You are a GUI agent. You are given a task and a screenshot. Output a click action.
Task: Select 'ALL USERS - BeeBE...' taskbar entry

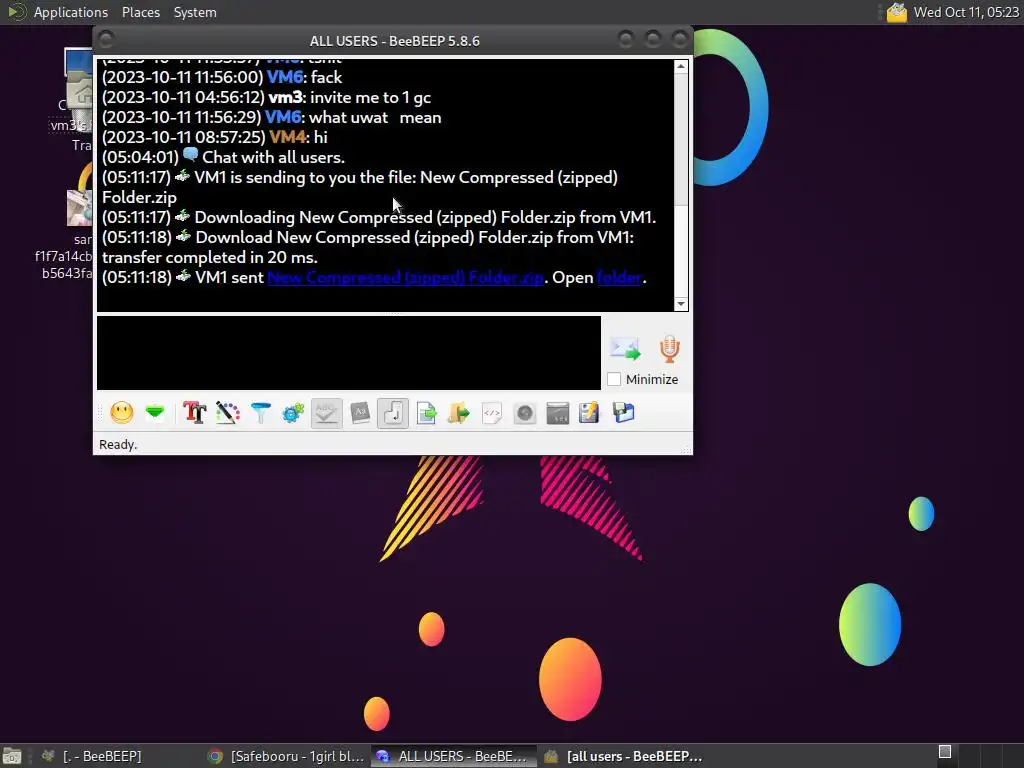coord(453,756)
